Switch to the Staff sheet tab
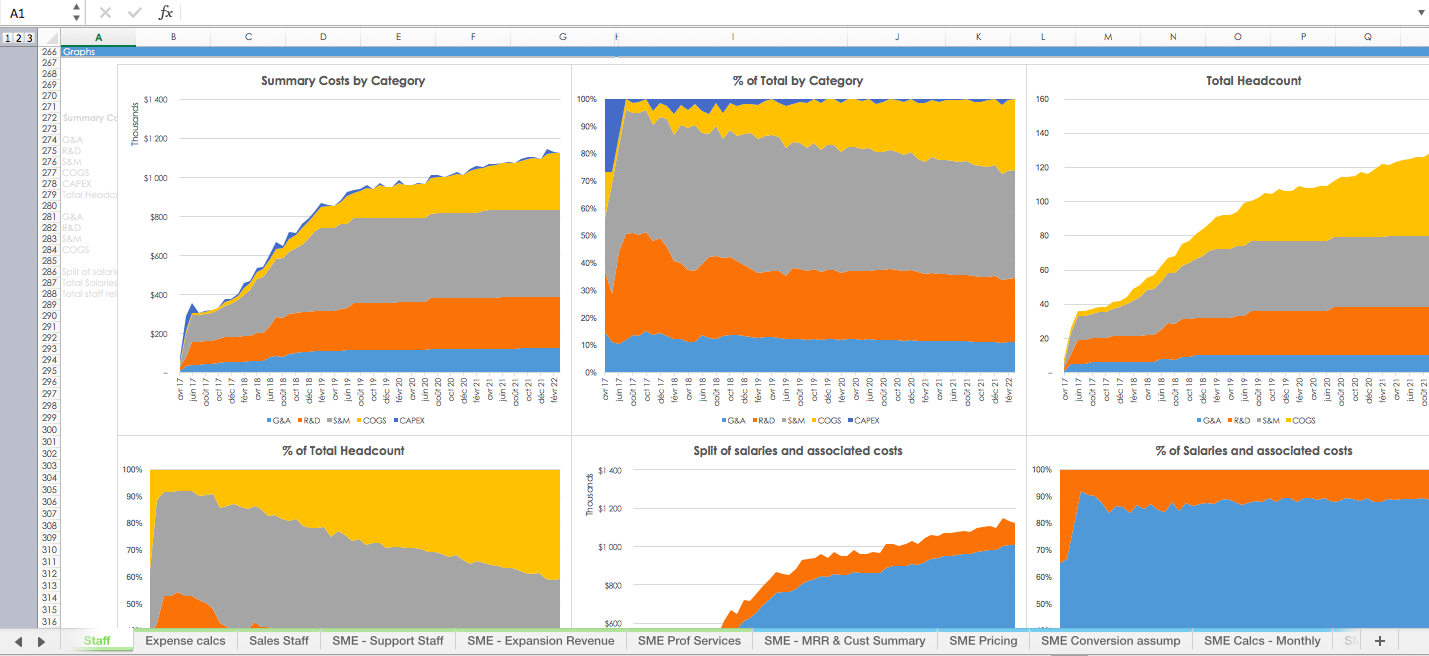1429x656 pixels. [x=97, y=641]
